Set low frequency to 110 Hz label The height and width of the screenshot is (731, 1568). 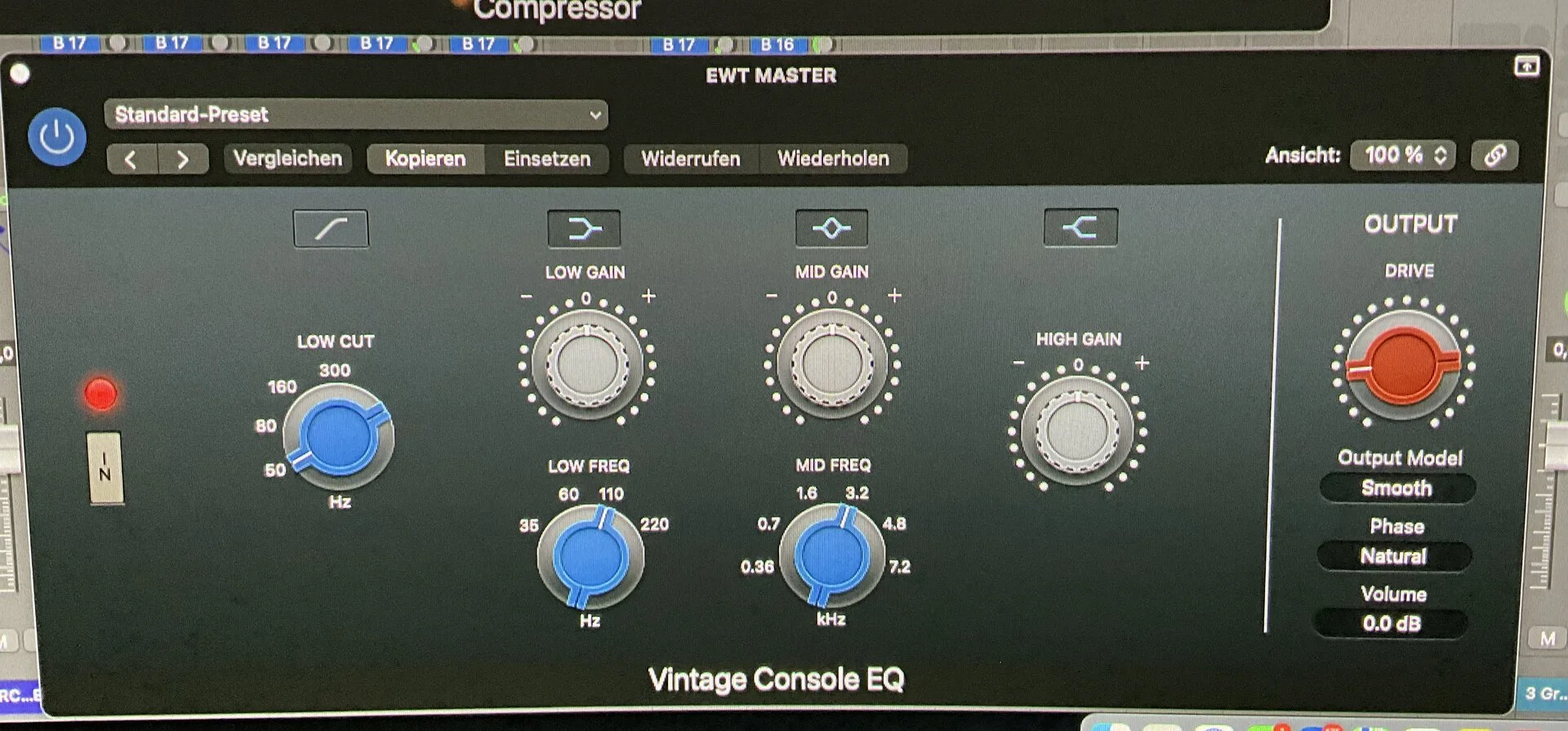(x=611, y=494)
